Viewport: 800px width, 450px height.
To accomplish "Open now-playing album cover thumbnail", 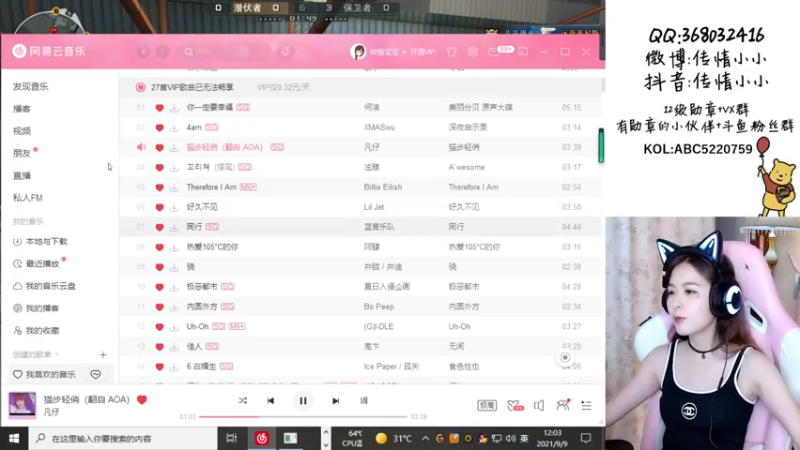I will (22, 405).
